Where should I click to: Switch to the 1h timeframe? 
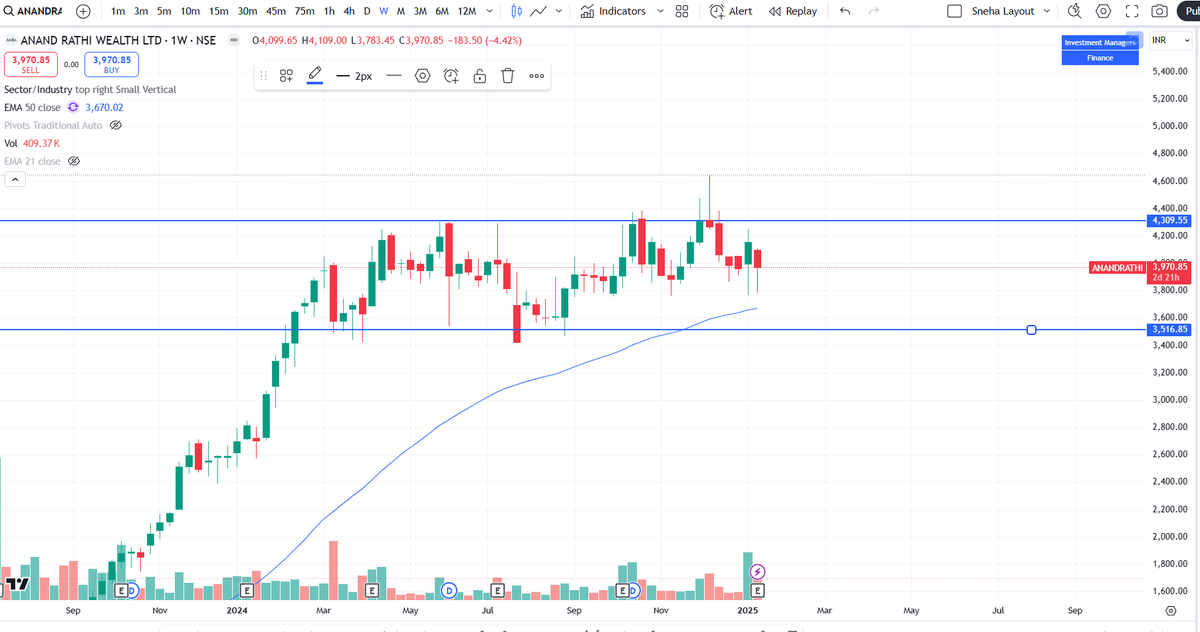tap(329, 11)
